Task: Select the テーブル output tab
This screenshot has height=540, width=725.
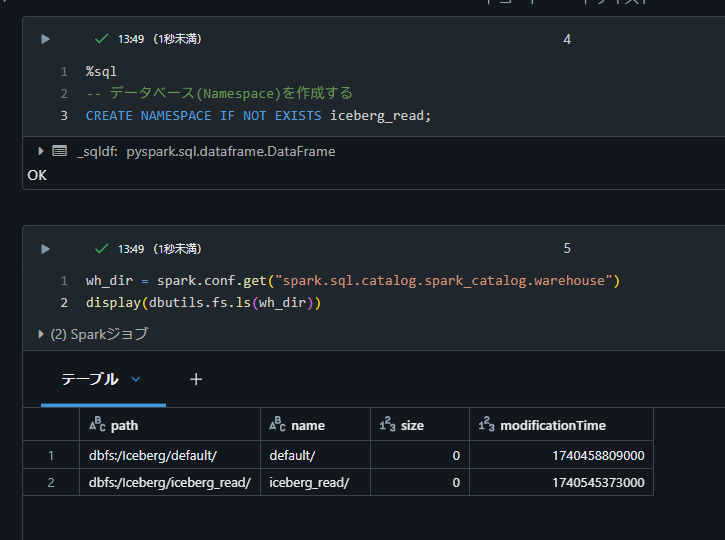Action: tap(90, 379)
